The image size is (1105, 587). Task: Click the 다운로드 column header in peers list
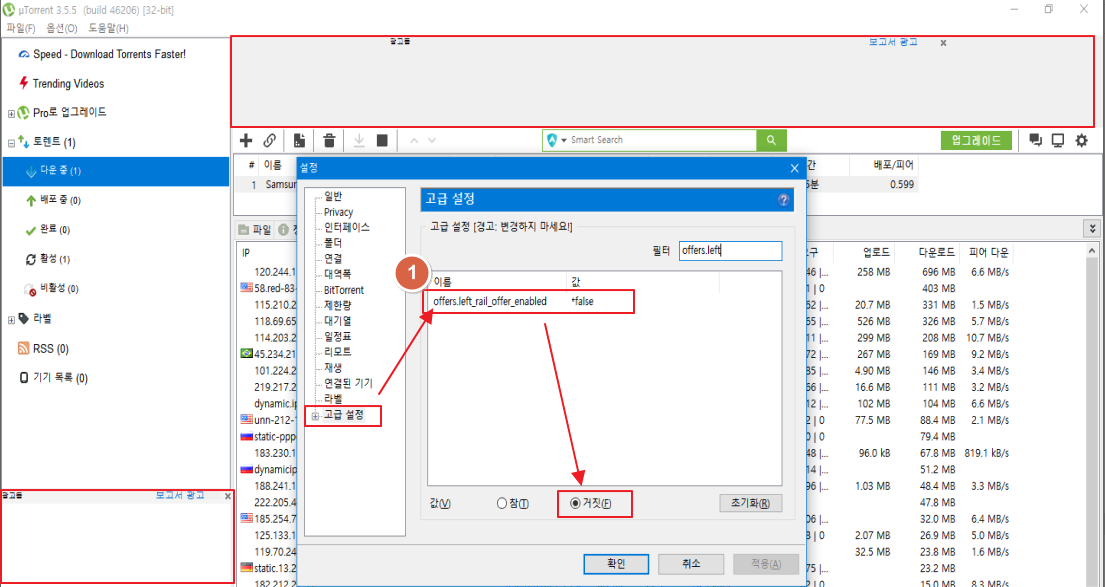(936, 252)
